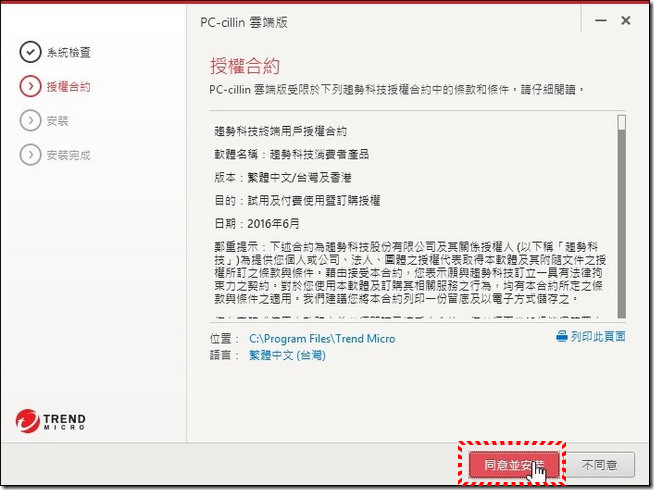The height and width of the screenshot is (490, 654).
Task: Select the 安裝完成 sidebar step label
Action: click(68, 155)
